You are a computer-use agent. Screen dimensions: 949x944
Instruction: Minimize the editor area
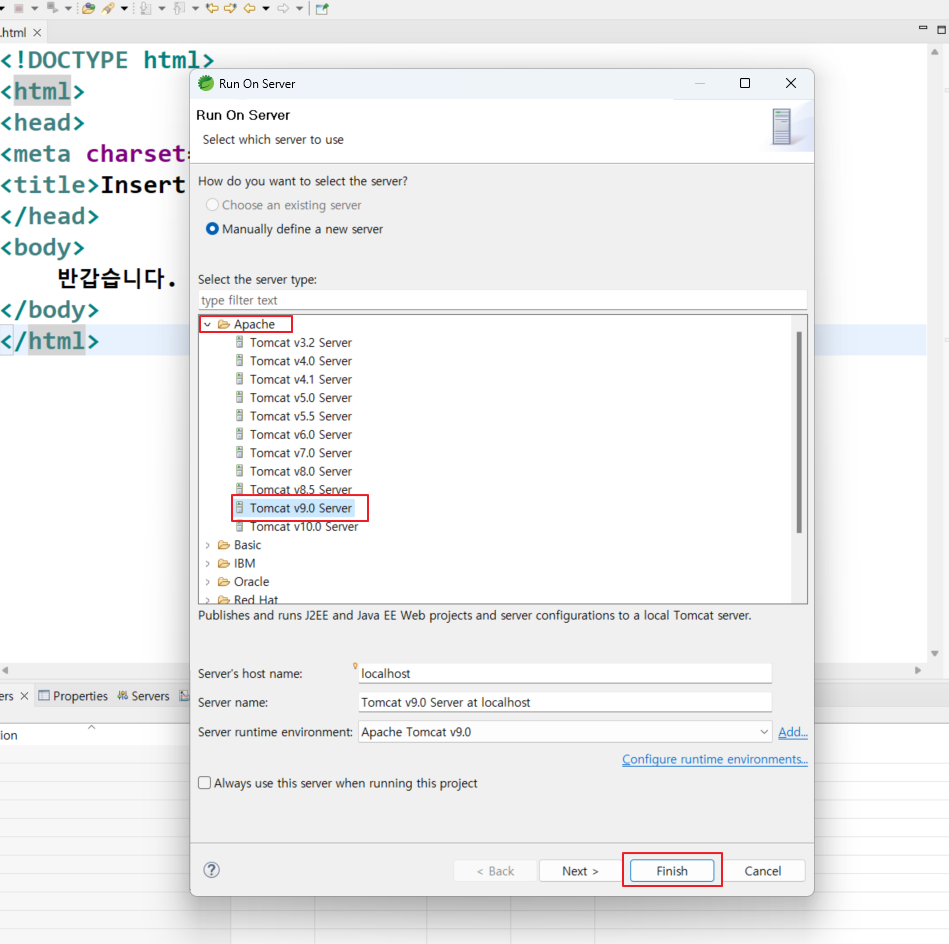[x=923, y=28]
